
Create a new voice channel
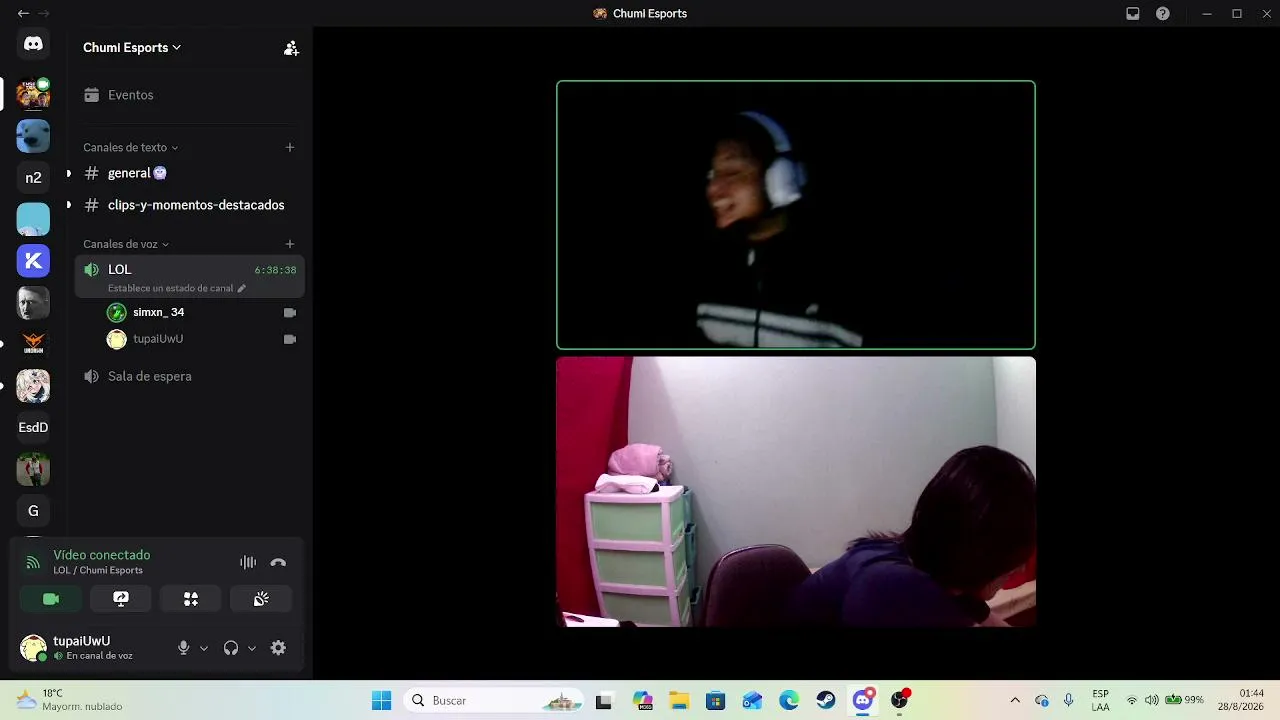pos(290,244)
